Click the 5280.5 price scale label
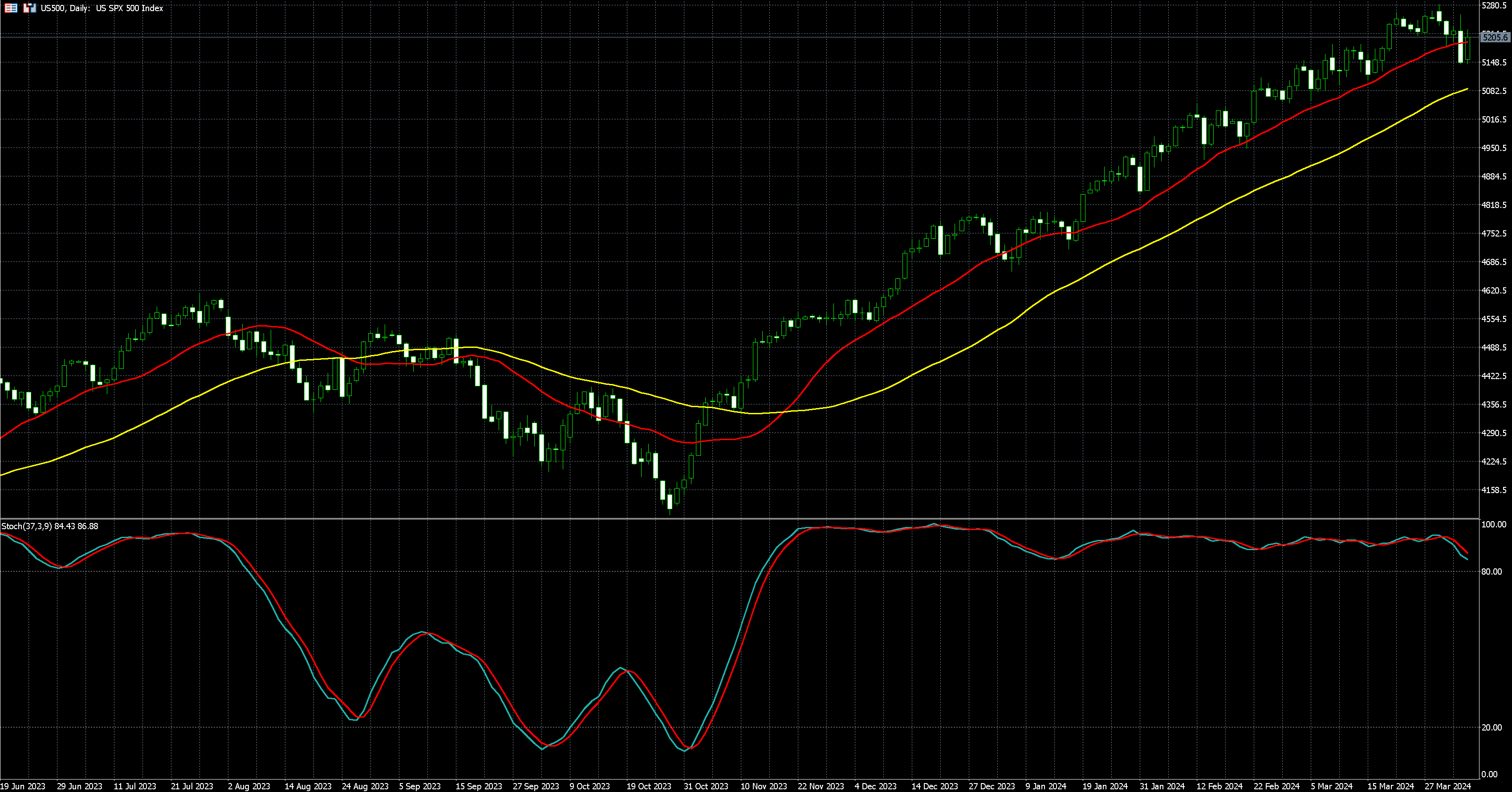The height and width of the screenshot is (792, 1512). [x=1494, y=5]
